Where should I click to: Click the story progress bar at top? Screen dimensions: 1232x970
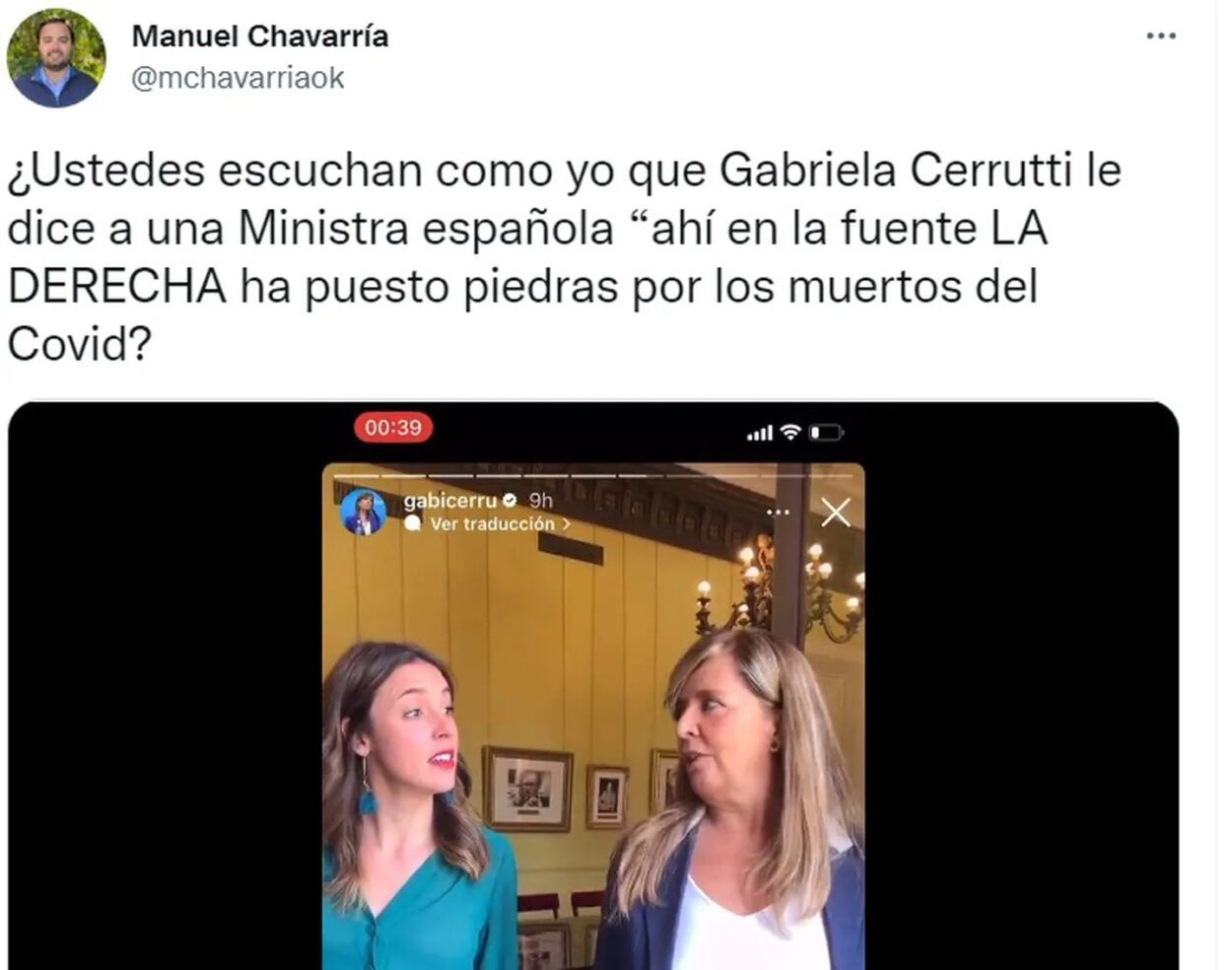593,476
